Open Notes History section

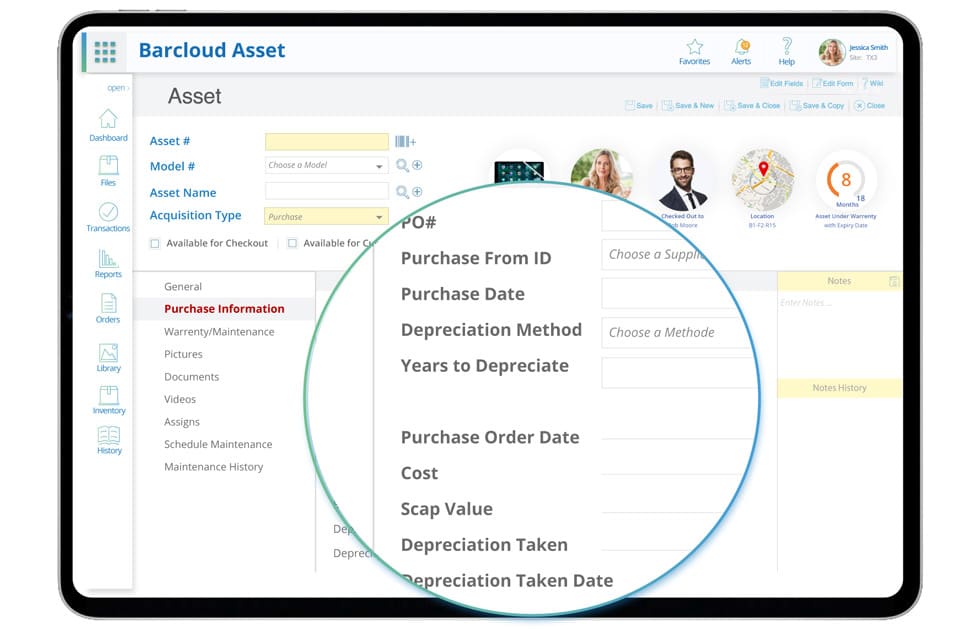click(839, 388)
